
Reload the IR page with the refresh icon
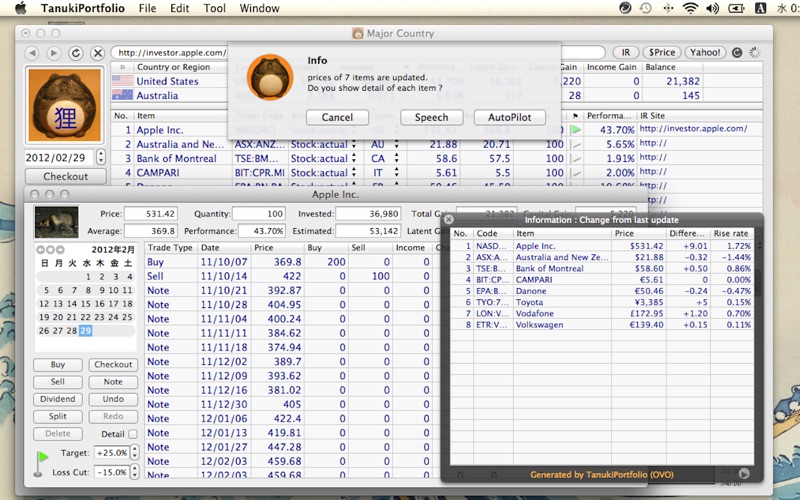pos(76,53)
